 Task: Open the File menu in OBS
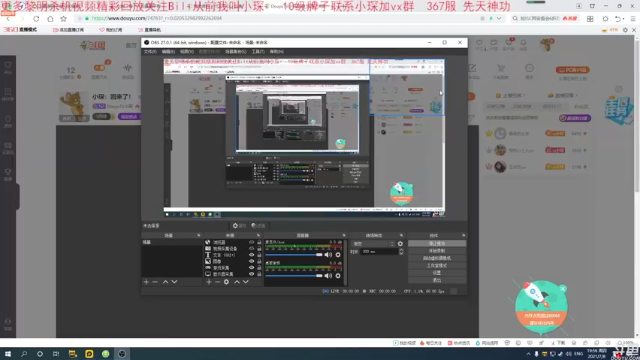[150, 52]
